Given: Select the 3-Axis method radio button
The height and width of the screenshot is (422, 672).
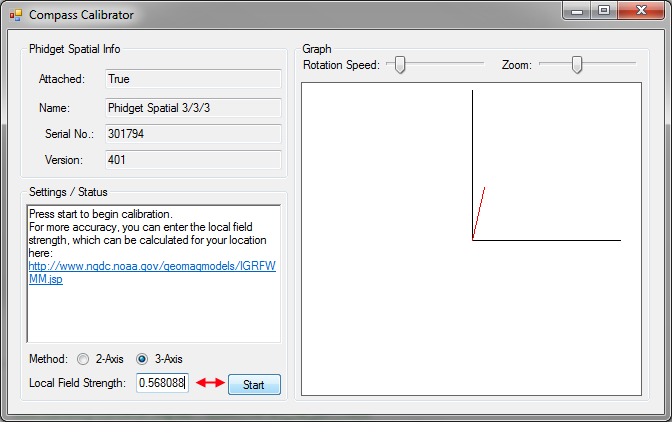Looking at the screenshot, I should (141, 359).
